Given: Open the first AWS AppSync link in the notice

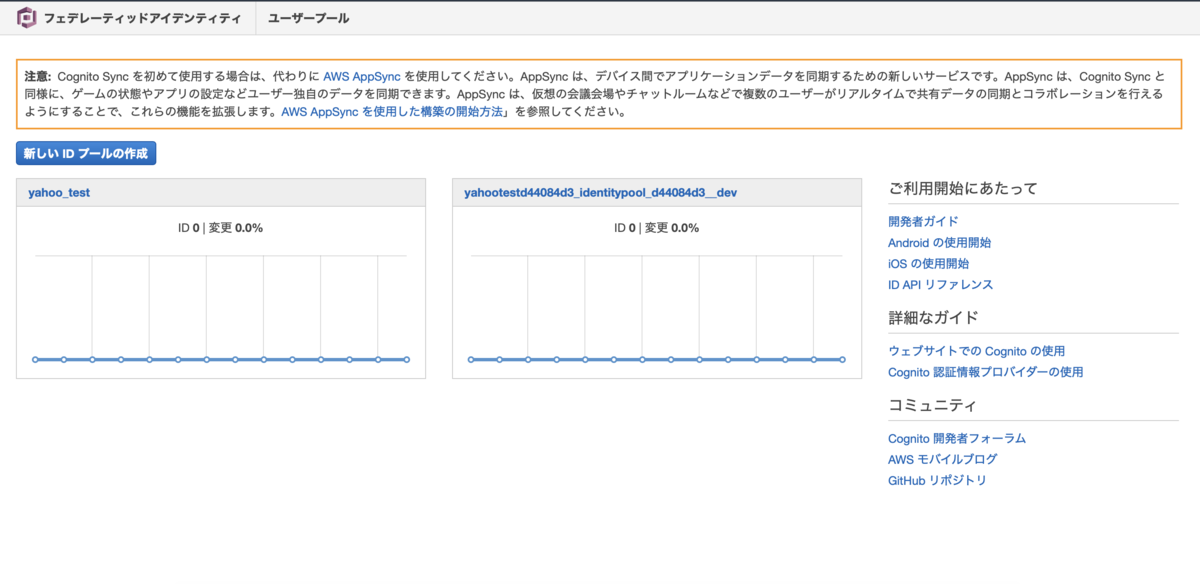Looking at the screenshot, I should click(362, 76).
